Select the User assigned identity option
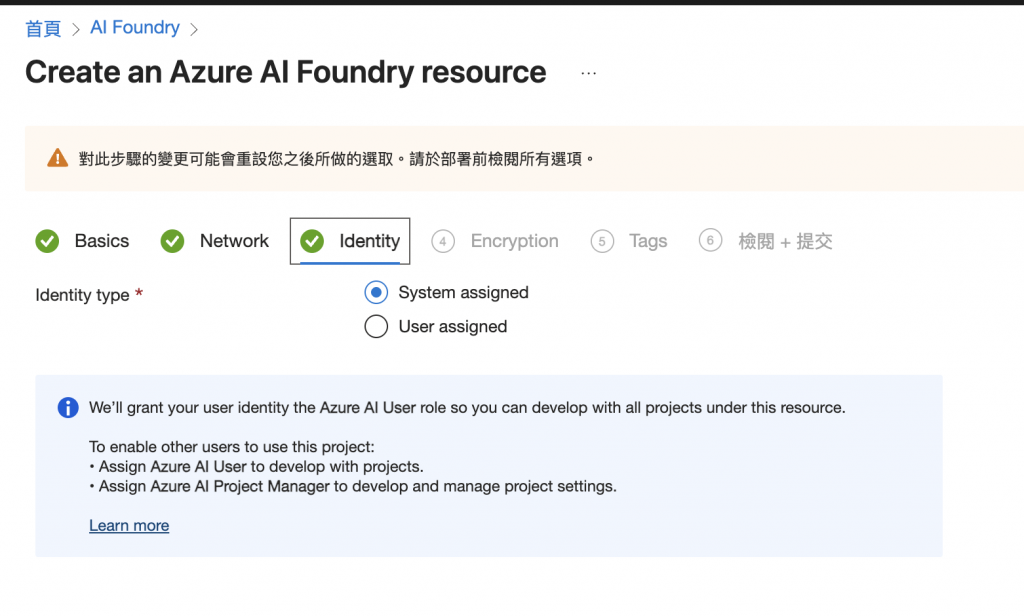 click(x=376, y=327)
